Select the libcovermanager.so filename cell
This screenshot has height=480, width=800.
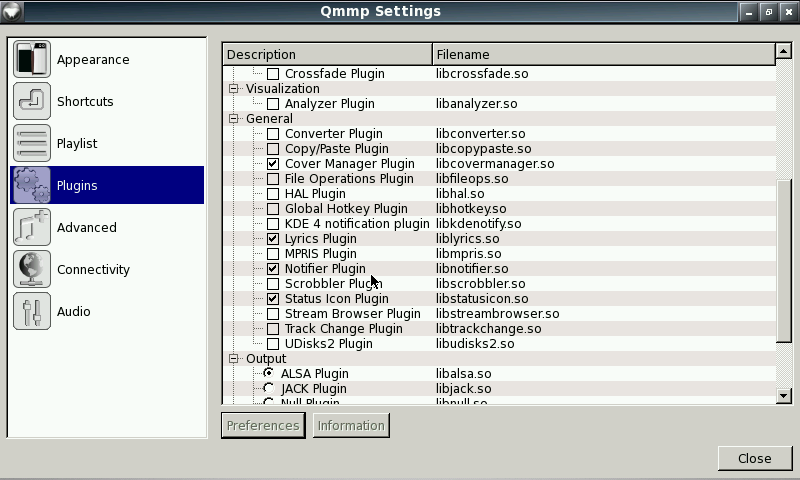495,164
